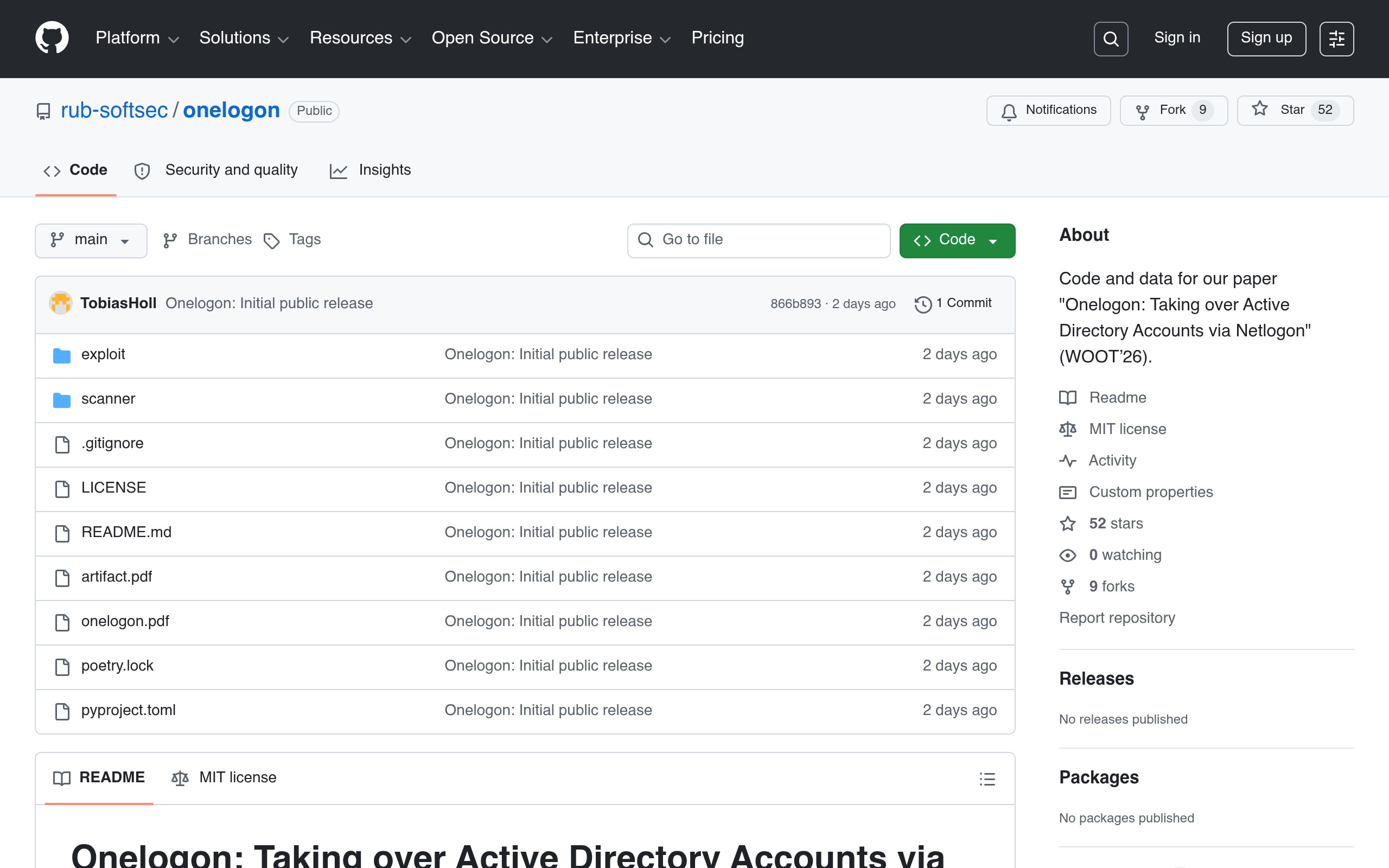Open the exploit folder name
The image size is (1389, 868).
click(103, 355)
